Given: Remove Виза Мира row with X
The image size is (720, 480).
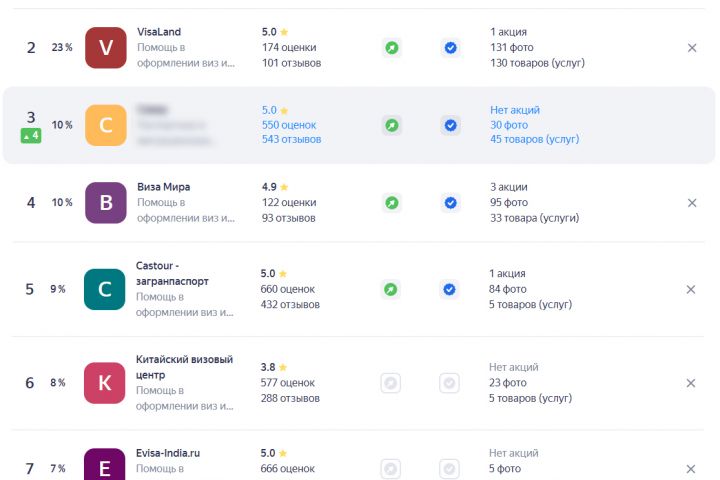Looking at the screenshot, I should (691, 203).
